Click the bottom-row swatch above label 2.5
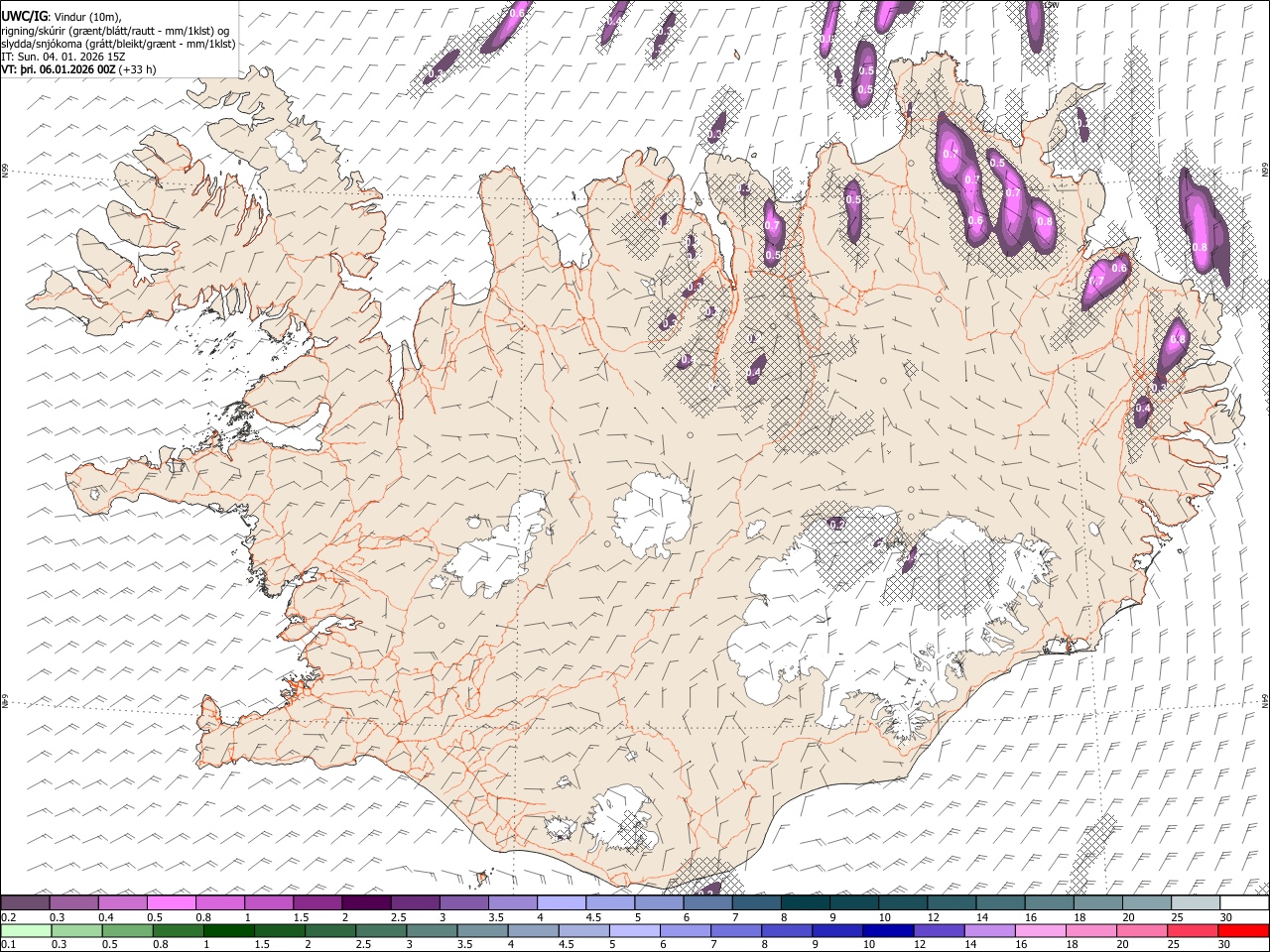Screen dimensions: 1270x952 click(x=381, y=930)
